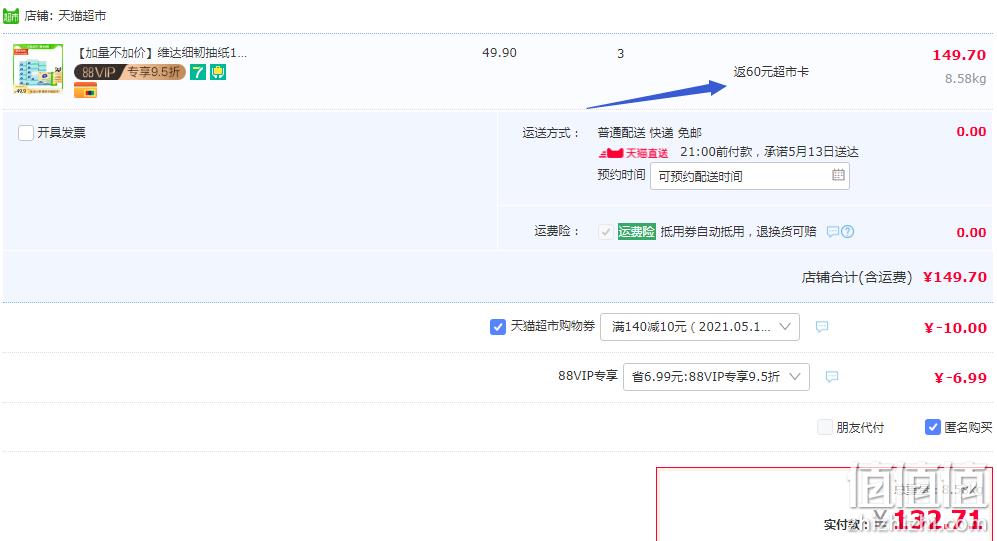
Task: Click the orange credit card icon
Action: tap(85, 91)
